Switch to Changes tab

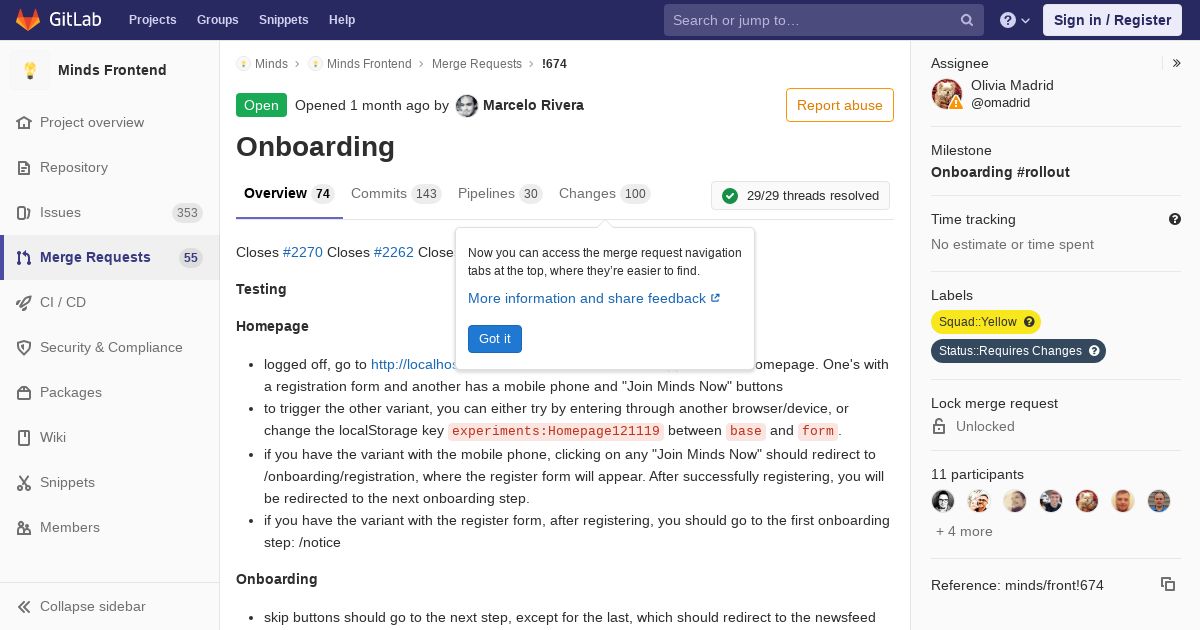click(x=605, y=193)
